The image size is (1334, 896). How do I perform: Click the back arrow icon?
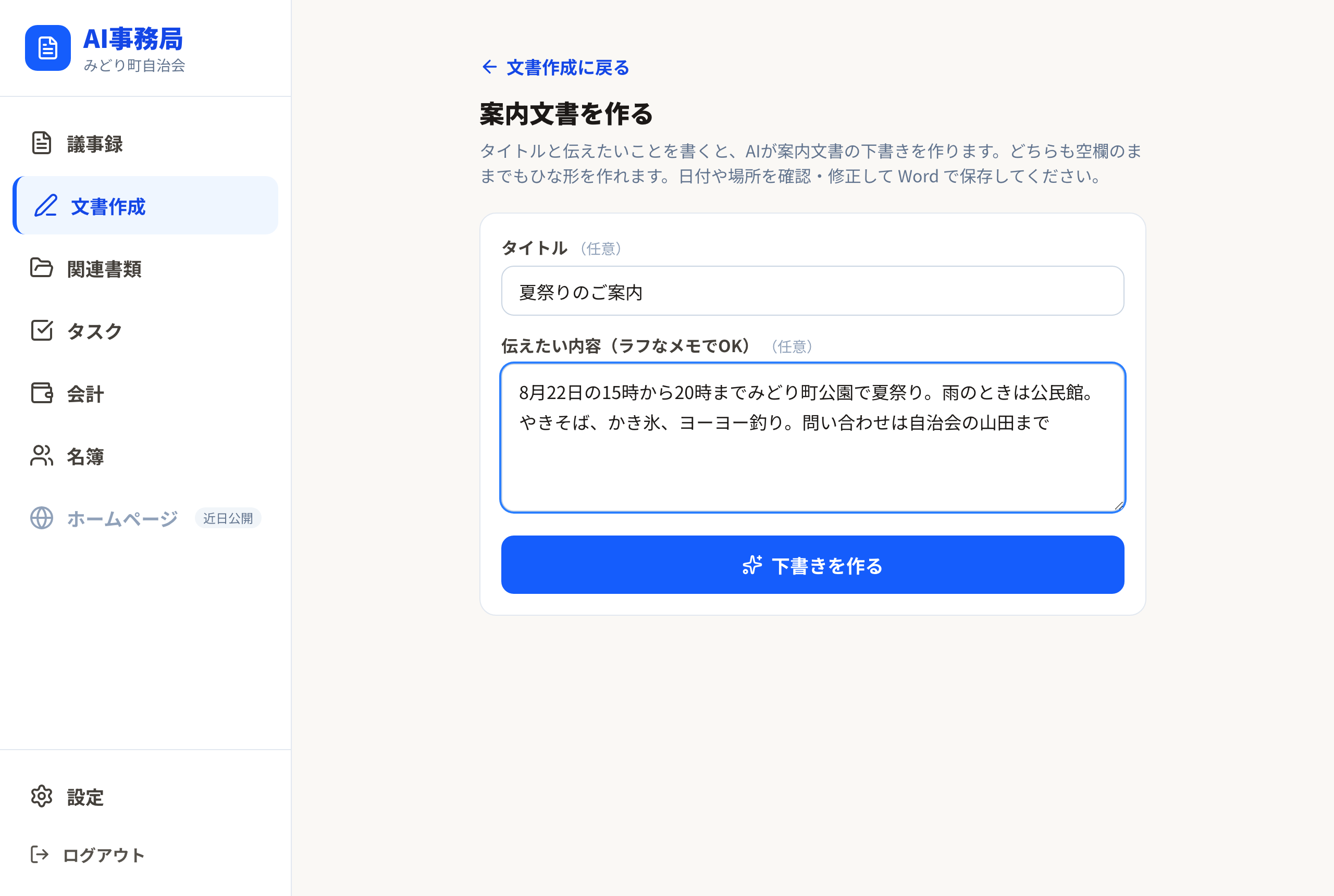click(x=489, y=67)
